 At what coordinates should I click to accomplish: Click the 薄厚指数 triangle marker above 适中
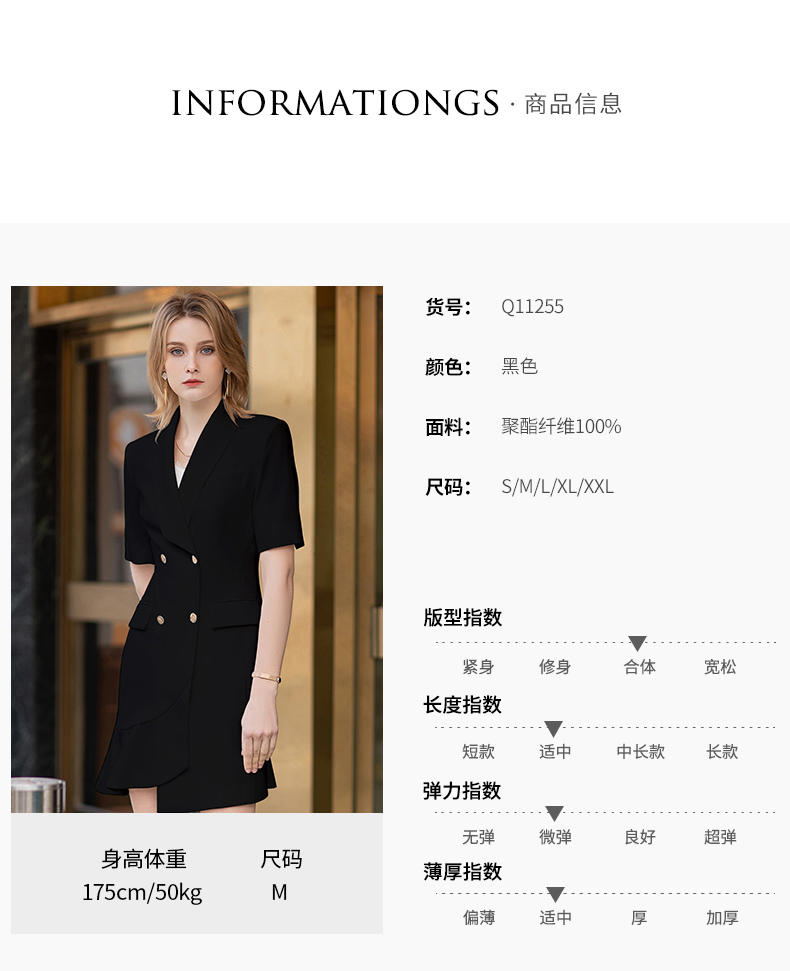tap(555, 894)
